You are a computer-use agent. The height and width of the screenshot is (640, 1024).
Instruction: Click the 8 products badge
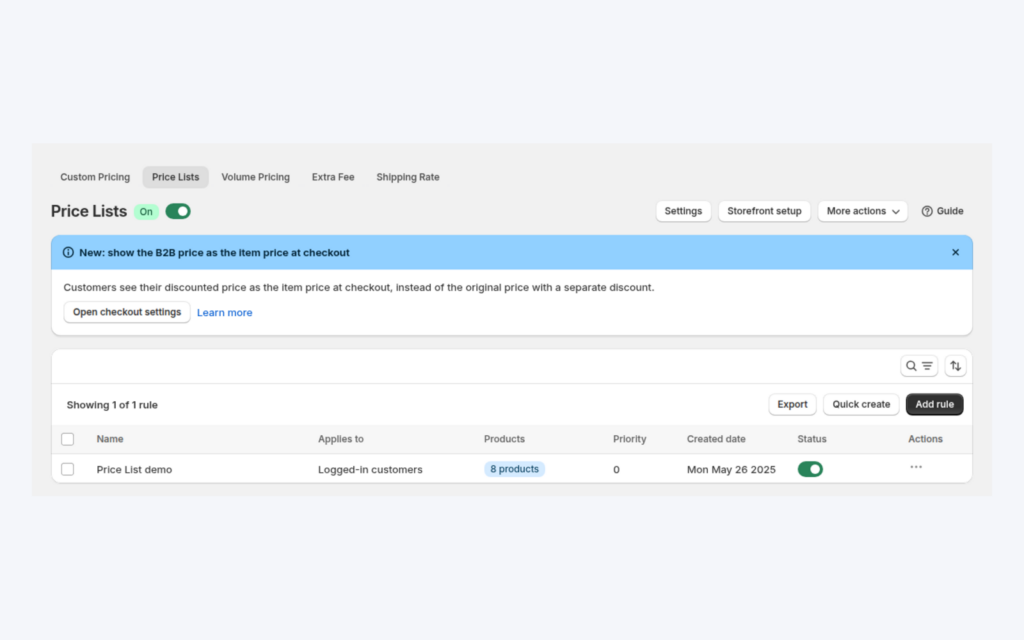(x=515, y=469)
